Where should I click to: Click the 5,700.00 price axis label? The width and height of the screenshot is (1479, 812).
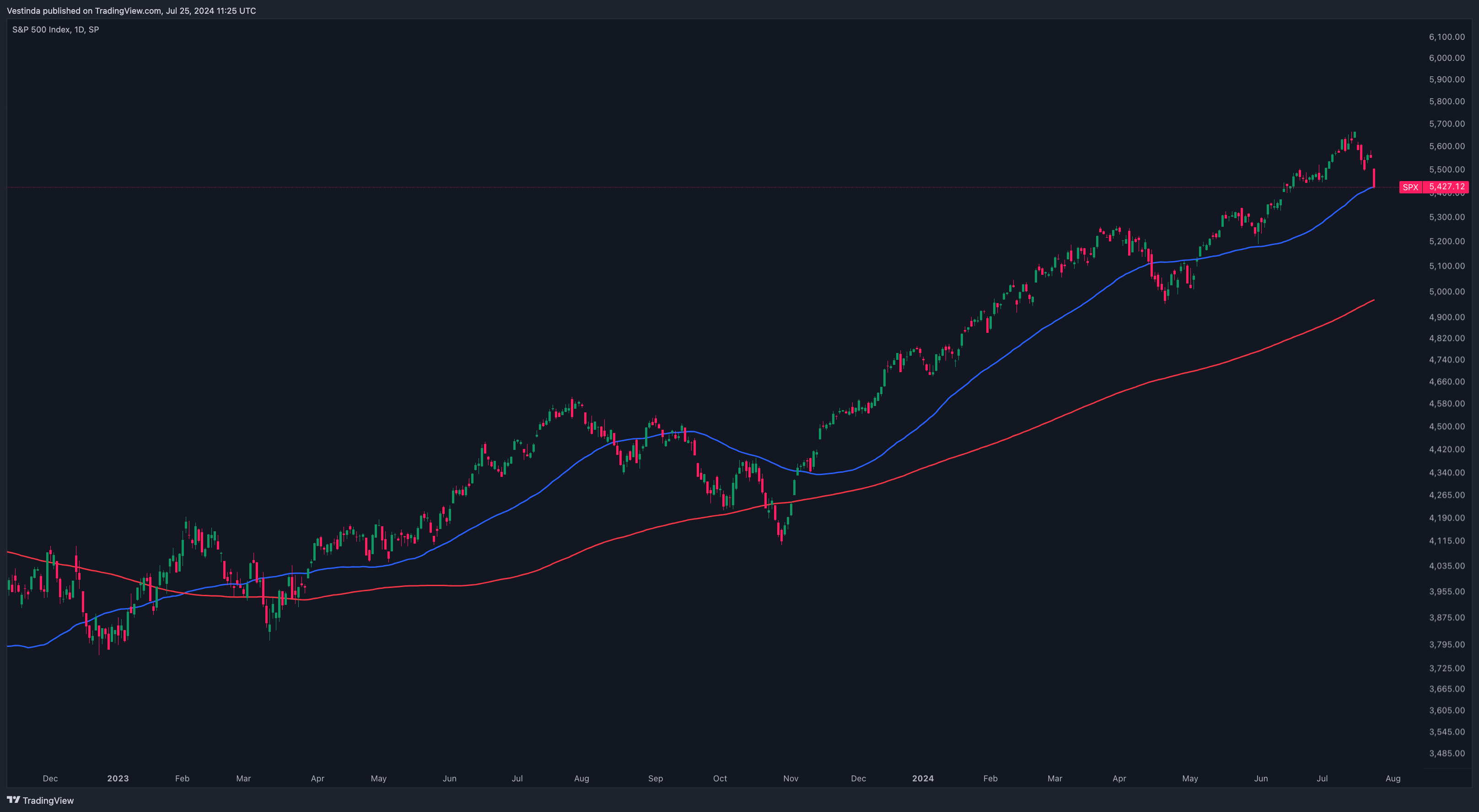click(1446, 123)
